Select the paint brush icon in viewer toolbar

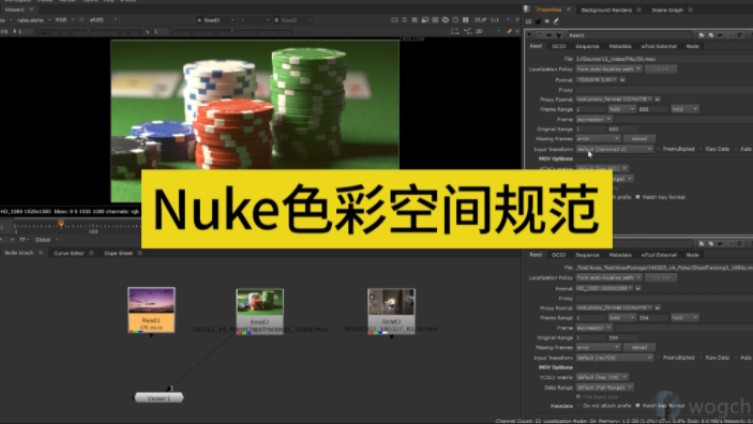pos(509,31)
